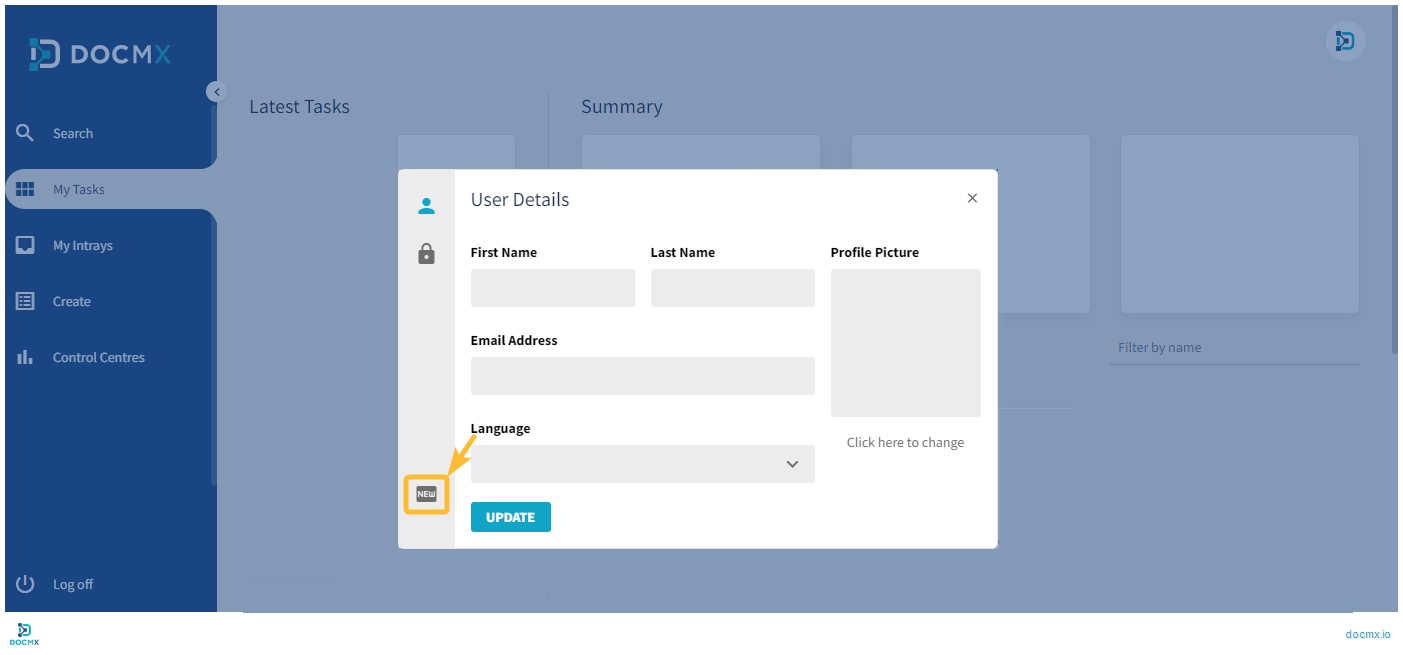Image resolution: width=1403 pixels, height=655 pixels.
Task: Open the docmx.io link in the footer
Action: tap(1367, 633)
